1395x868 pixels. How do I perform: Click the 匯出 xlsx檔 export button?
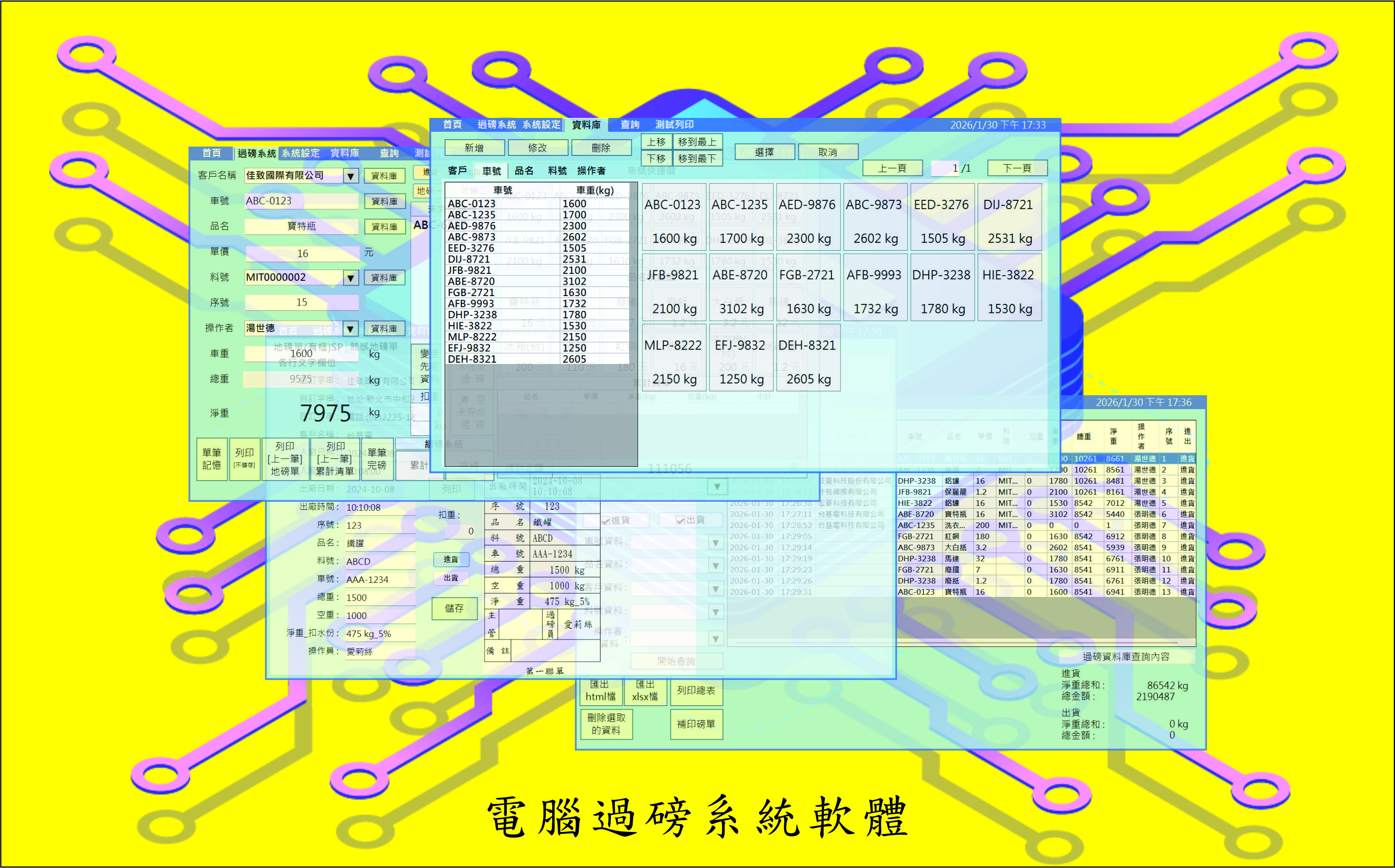pos(644,691)
